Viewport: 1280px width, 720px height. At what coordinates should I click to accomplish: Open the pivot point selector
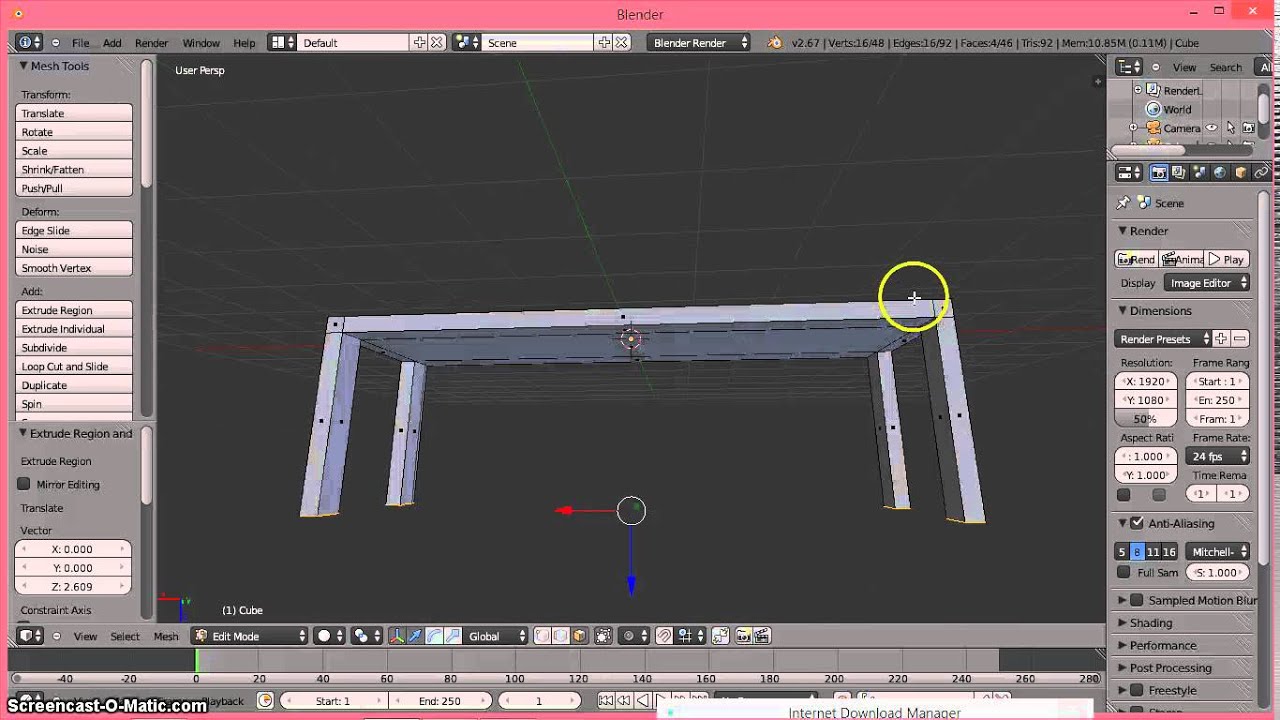[x=367, y=636]
